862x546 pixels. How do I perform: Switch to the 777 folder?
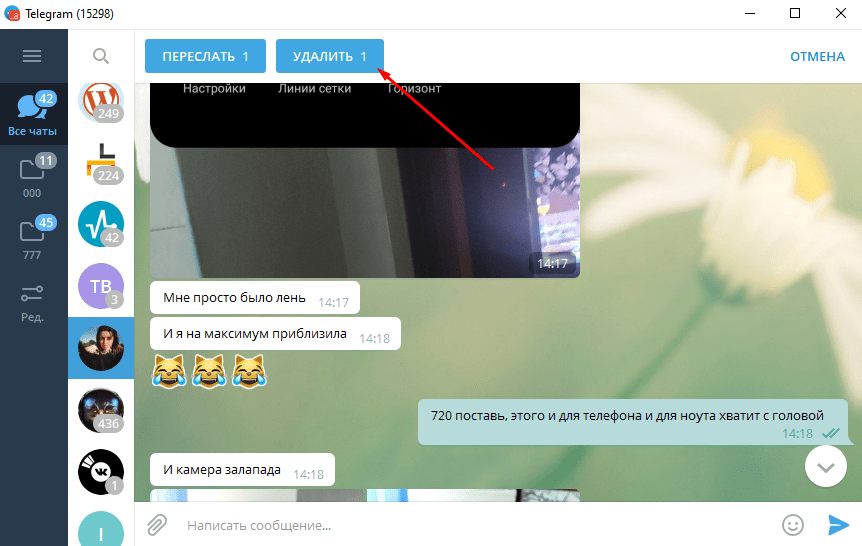click(x=33, y=239)
